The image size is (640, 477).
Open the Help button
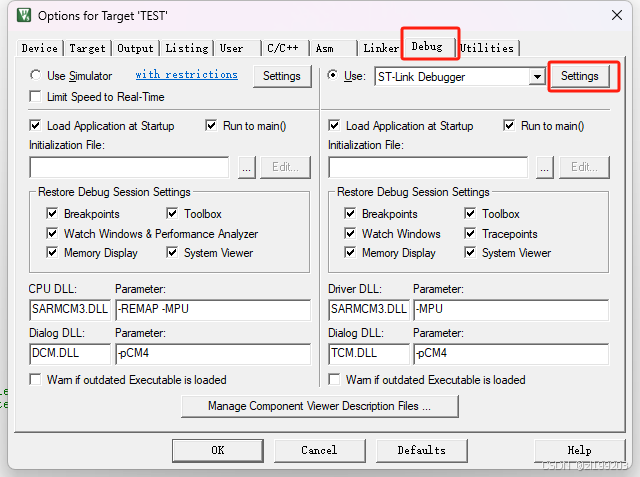pos(580,450)
